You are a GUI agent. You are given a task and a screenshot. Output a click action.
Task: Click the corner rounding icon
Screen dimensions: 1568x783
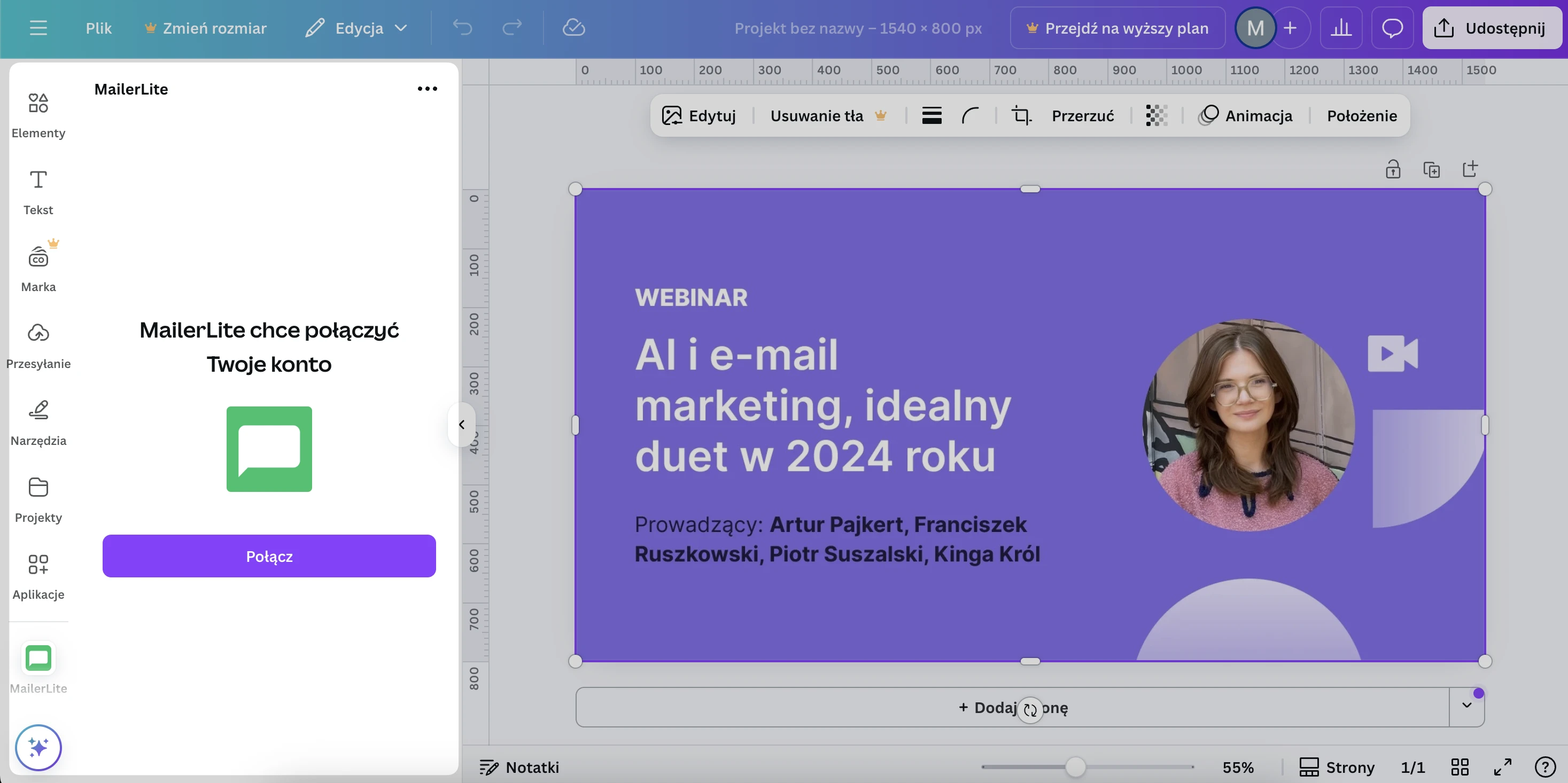(x=971, y=115)
